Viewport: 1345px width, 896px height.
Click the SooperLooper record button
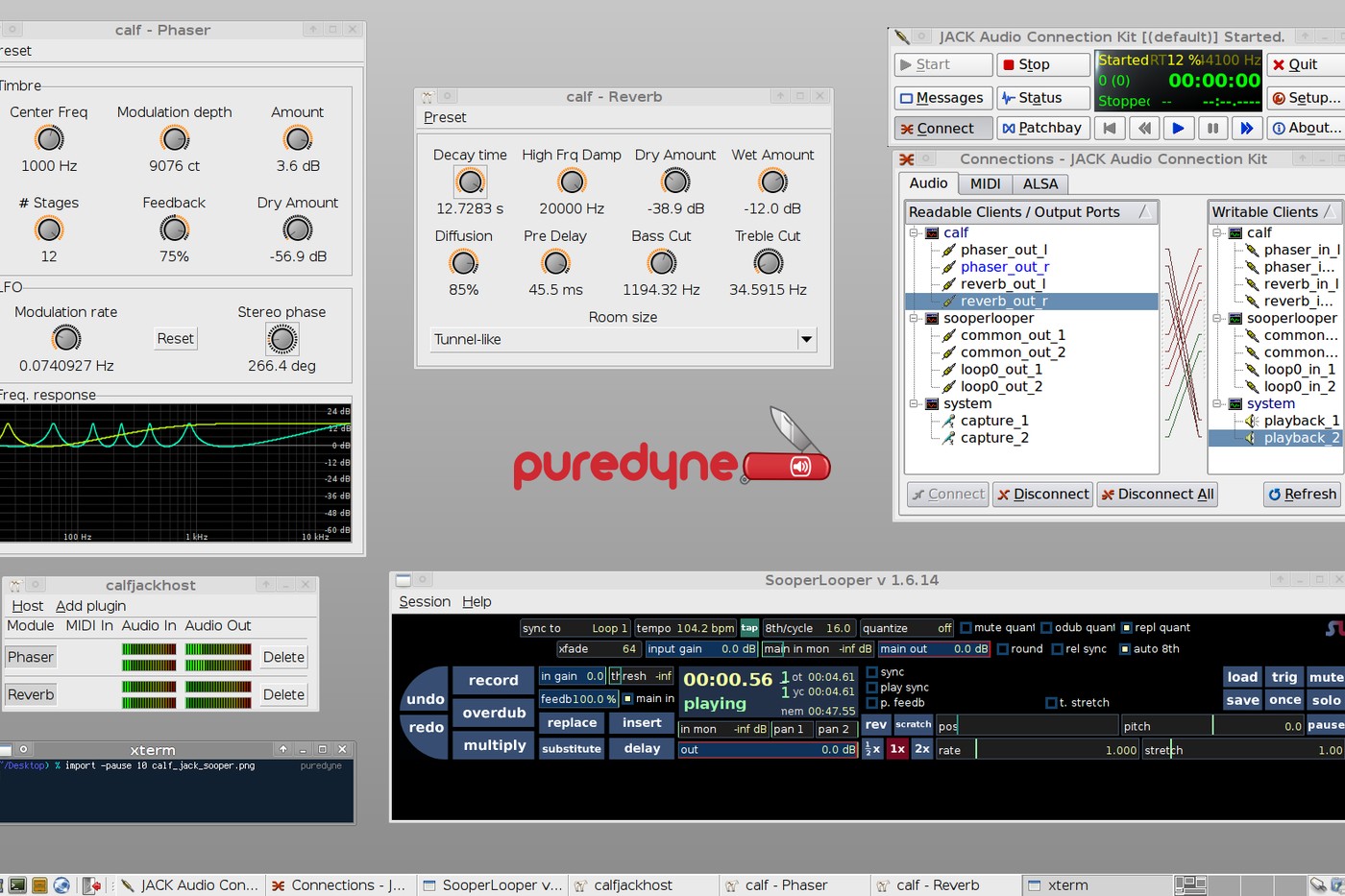(x=493, y=680)
